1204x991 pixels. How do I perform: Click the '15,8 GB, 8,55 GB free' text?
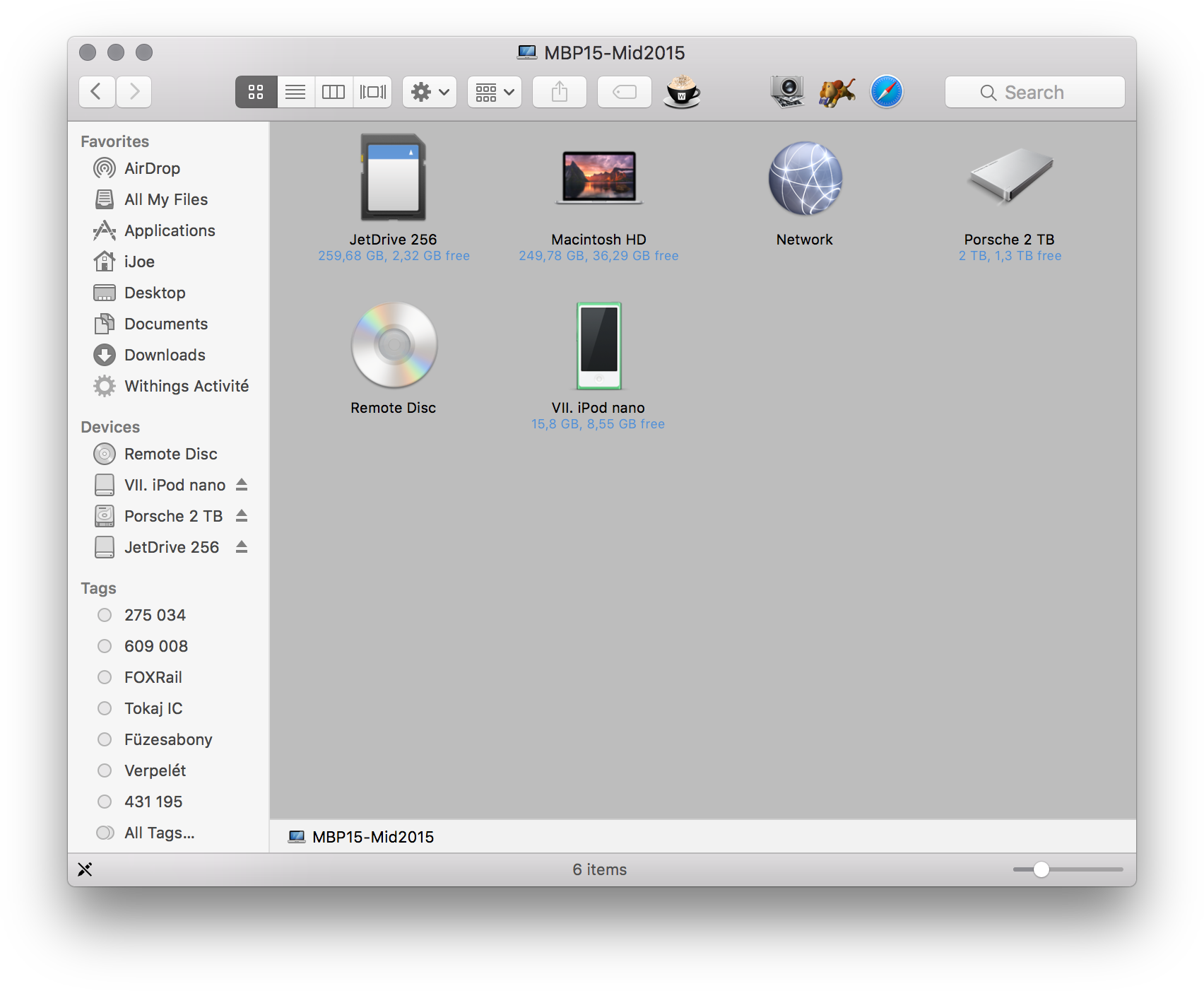pyautogui.click(x=598, y=424)
